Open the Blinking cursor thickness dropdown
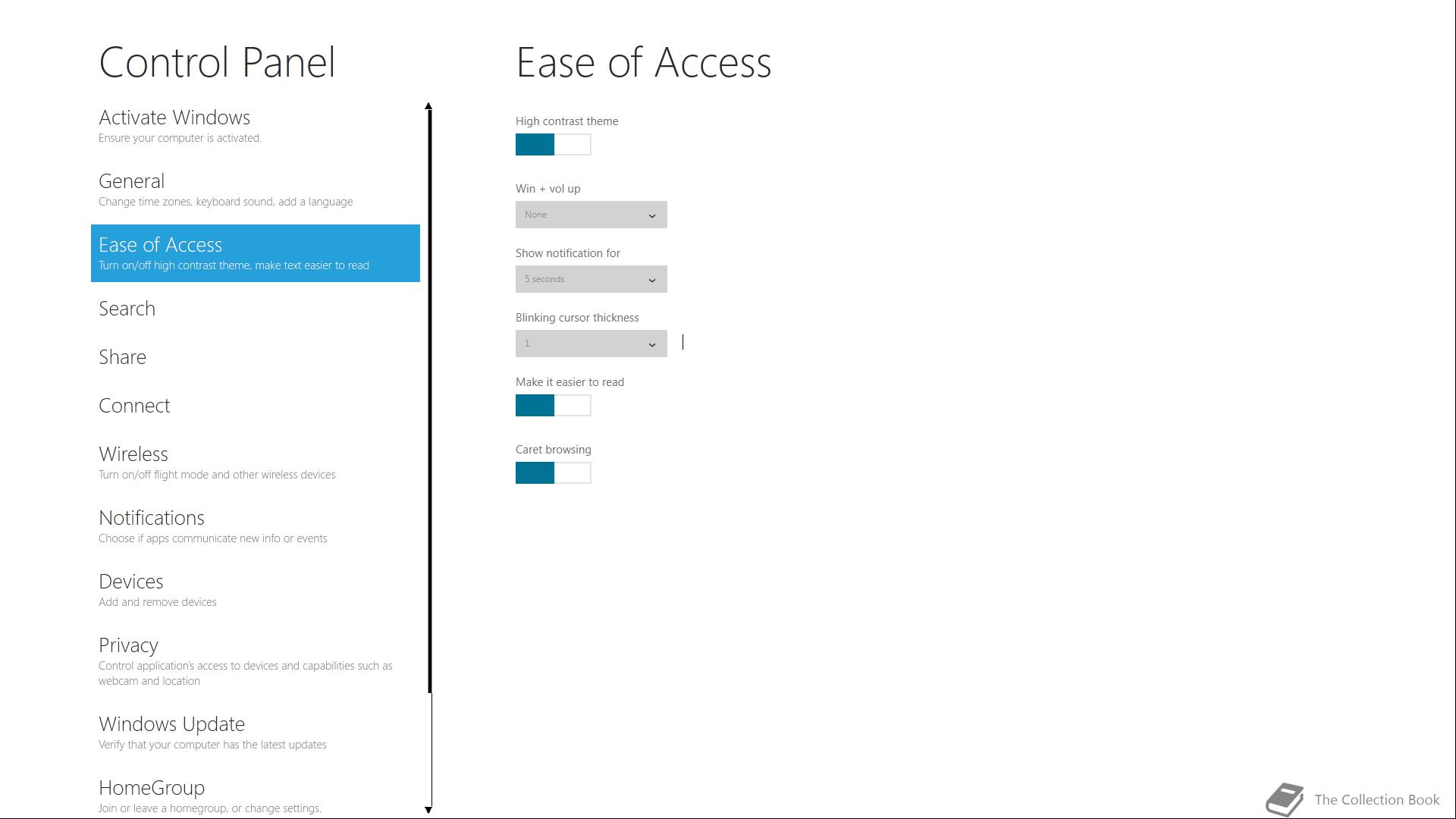 tap(591, 344)
